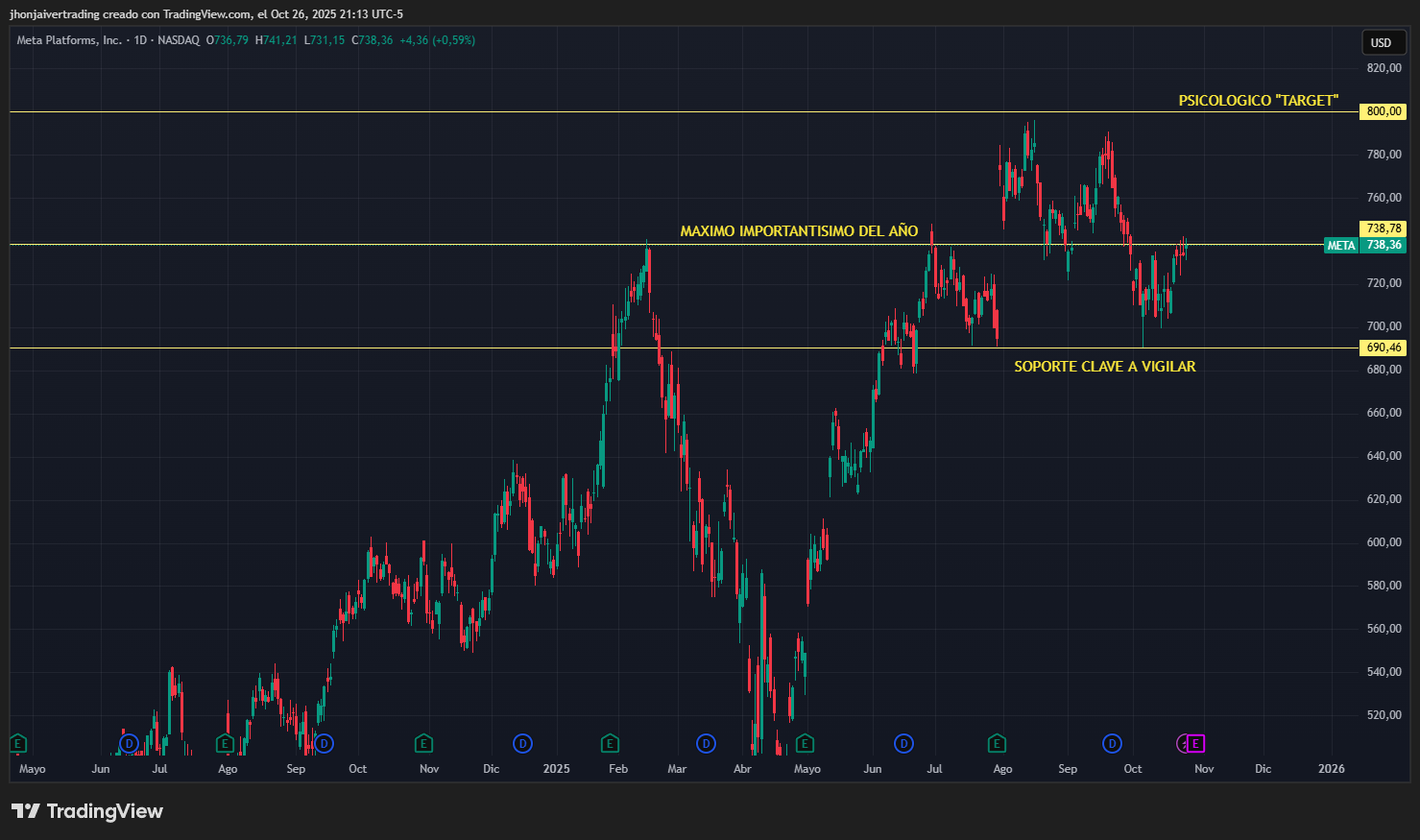Click the dividend marker between Mar and Abr 2025
Image resolution: width=1420 pixels, height=840 pixels.
[707, 743]
